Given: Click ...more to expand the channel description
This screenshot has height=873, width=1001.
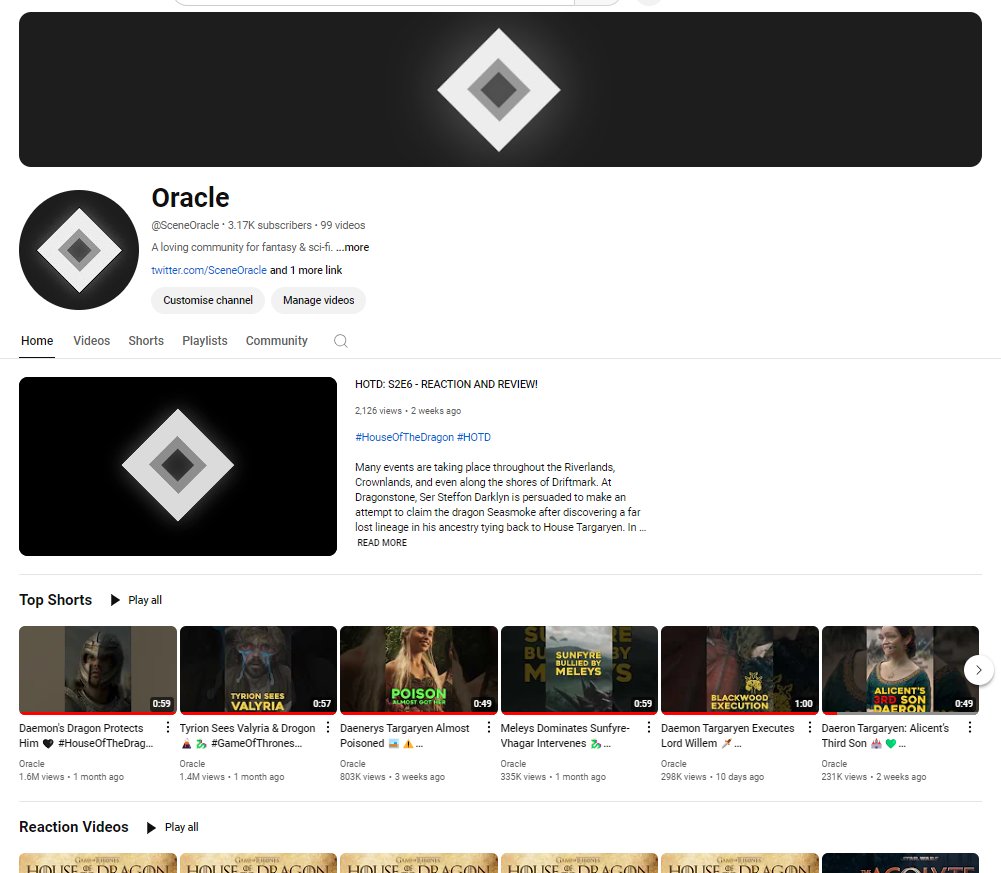Looking at the screenshot, I should 354,247.
